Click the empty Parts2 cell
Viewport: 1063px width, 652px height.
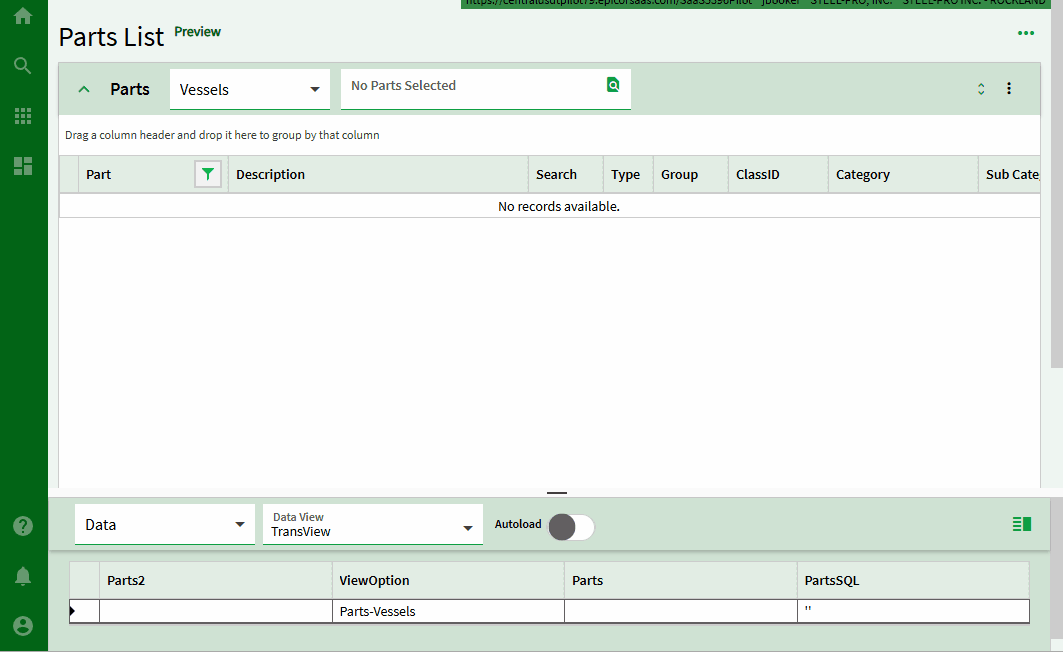(216, 611)
